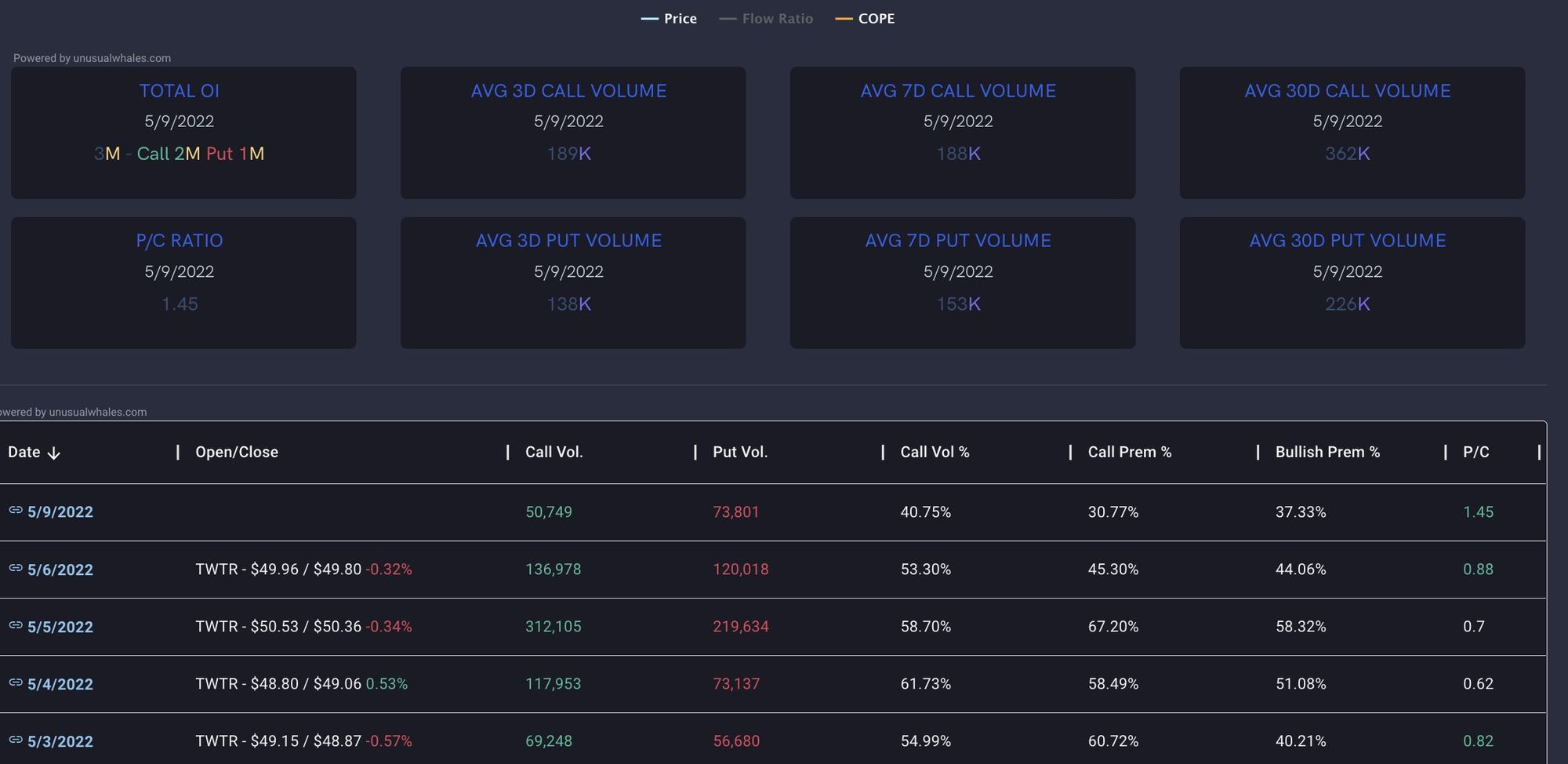Click the link icon beside 5/4/2022
This screenshot has height=764, width=1568.
(15, 682)
